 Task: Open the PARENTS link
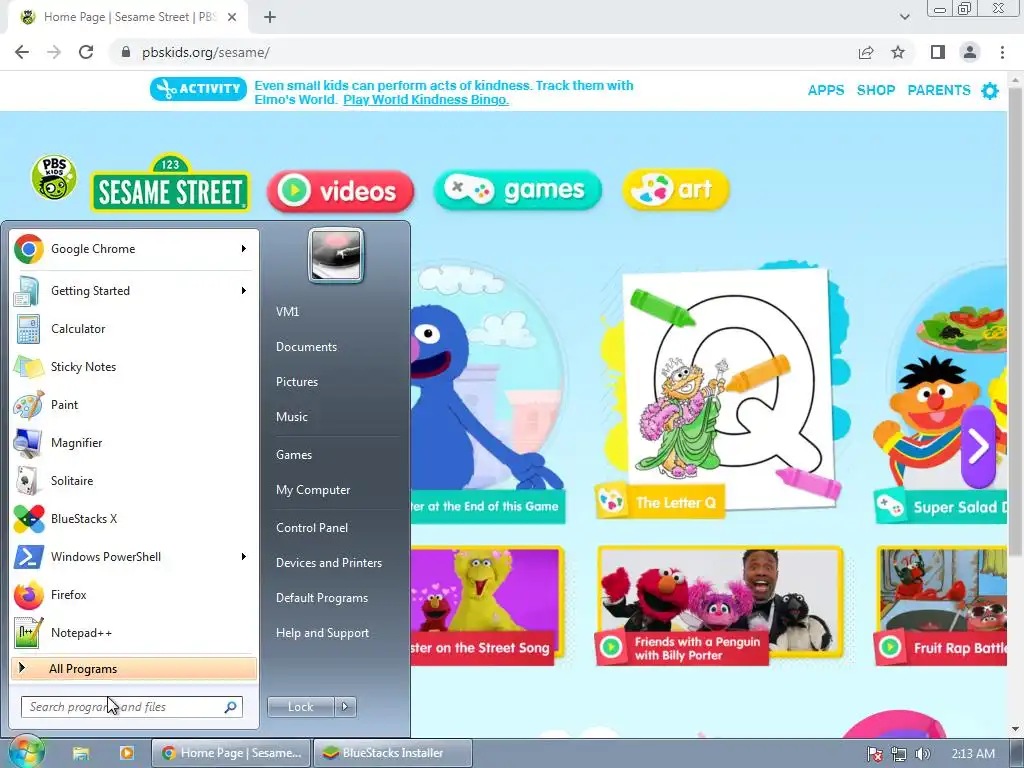(939, 90)
